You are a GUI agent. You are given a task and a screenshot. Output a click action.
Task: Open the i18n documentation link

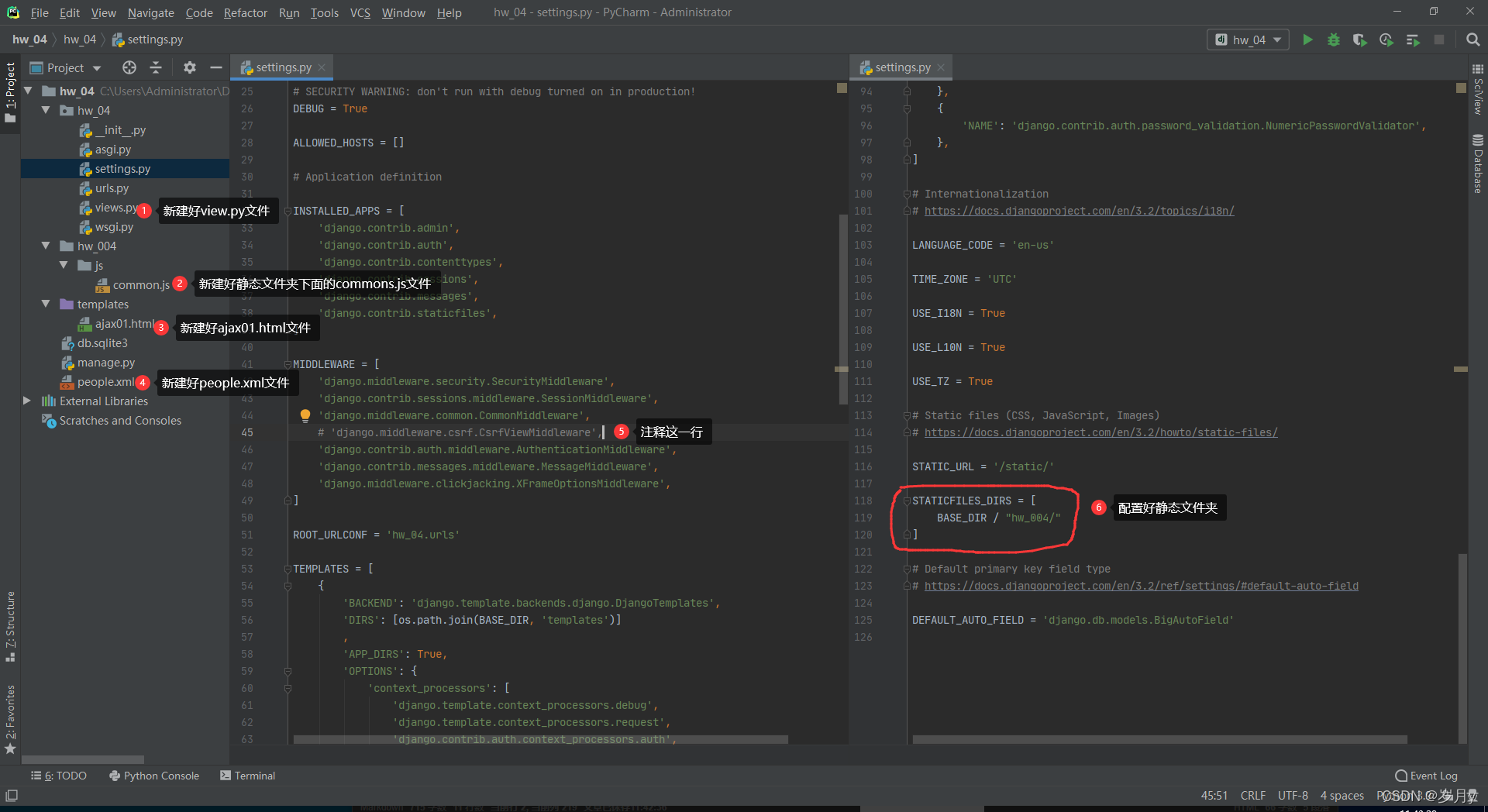click(1079, 211)
